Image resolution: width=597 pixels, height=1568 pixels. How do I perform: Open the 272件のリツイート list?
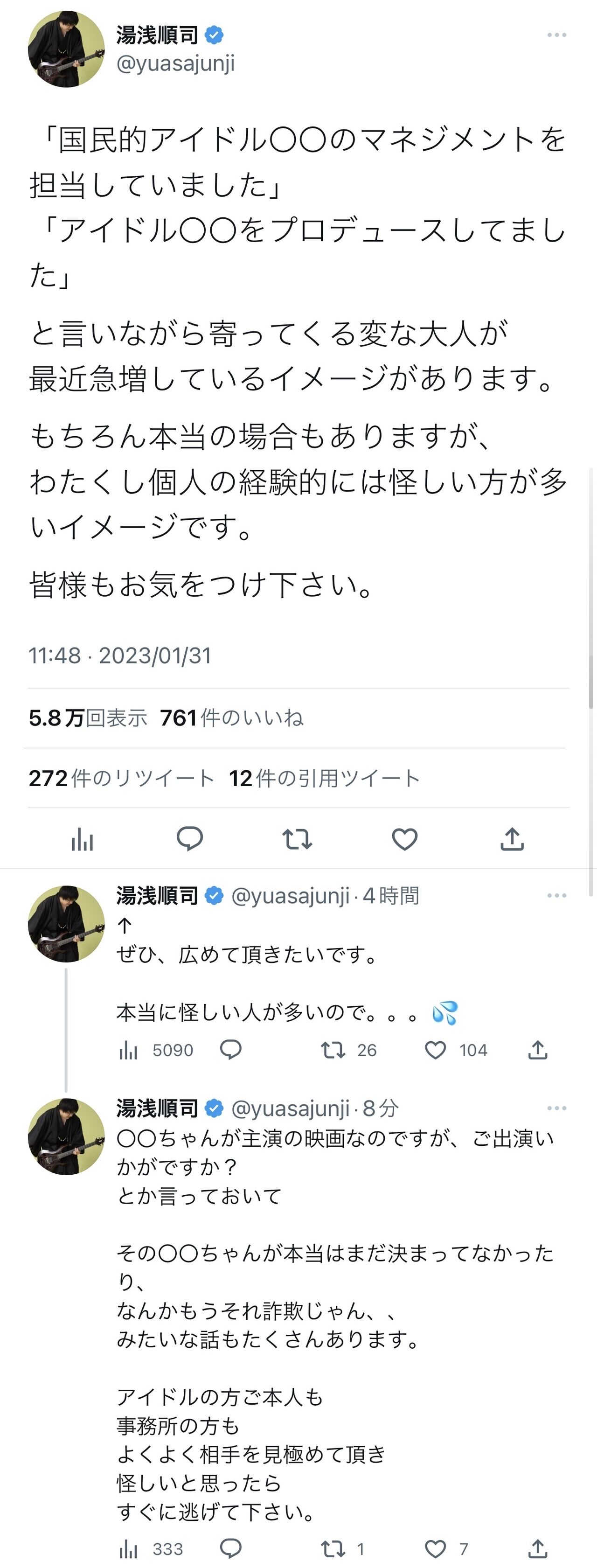[121, 778]
